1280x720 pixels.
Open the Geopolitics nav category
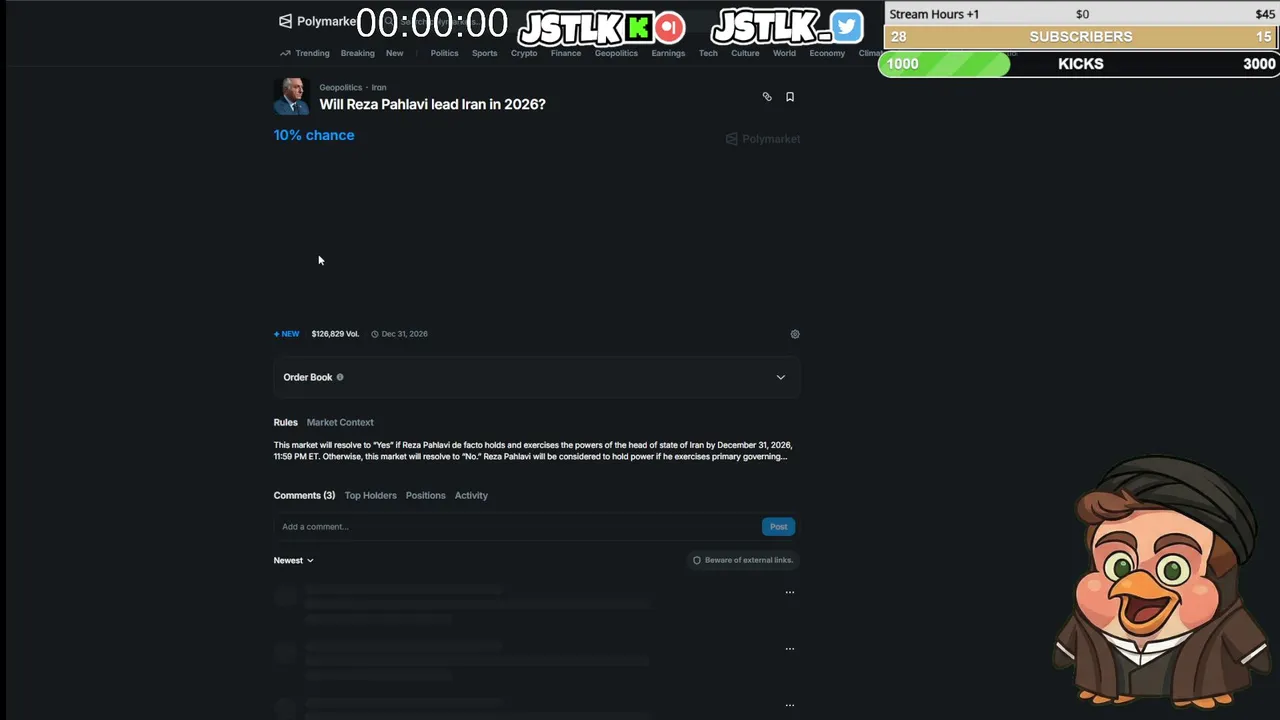[616, 53]
